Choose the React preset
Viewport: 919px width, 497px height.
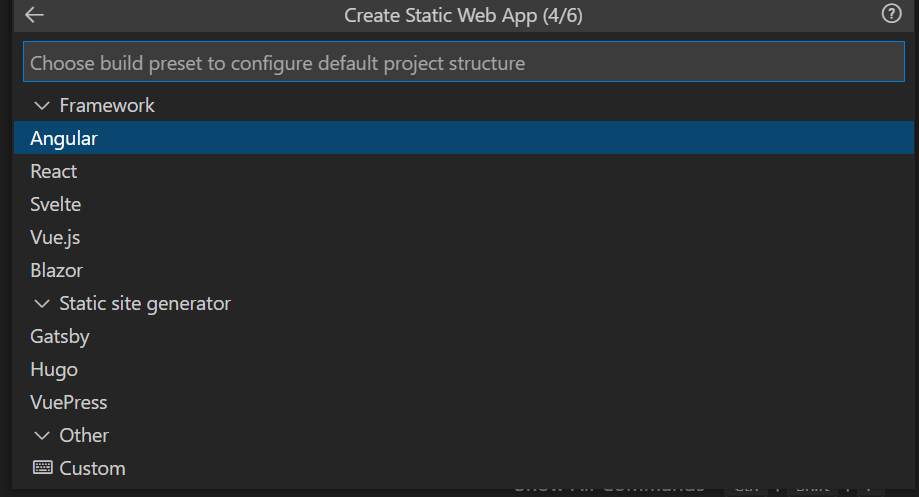tap(54, 171)
